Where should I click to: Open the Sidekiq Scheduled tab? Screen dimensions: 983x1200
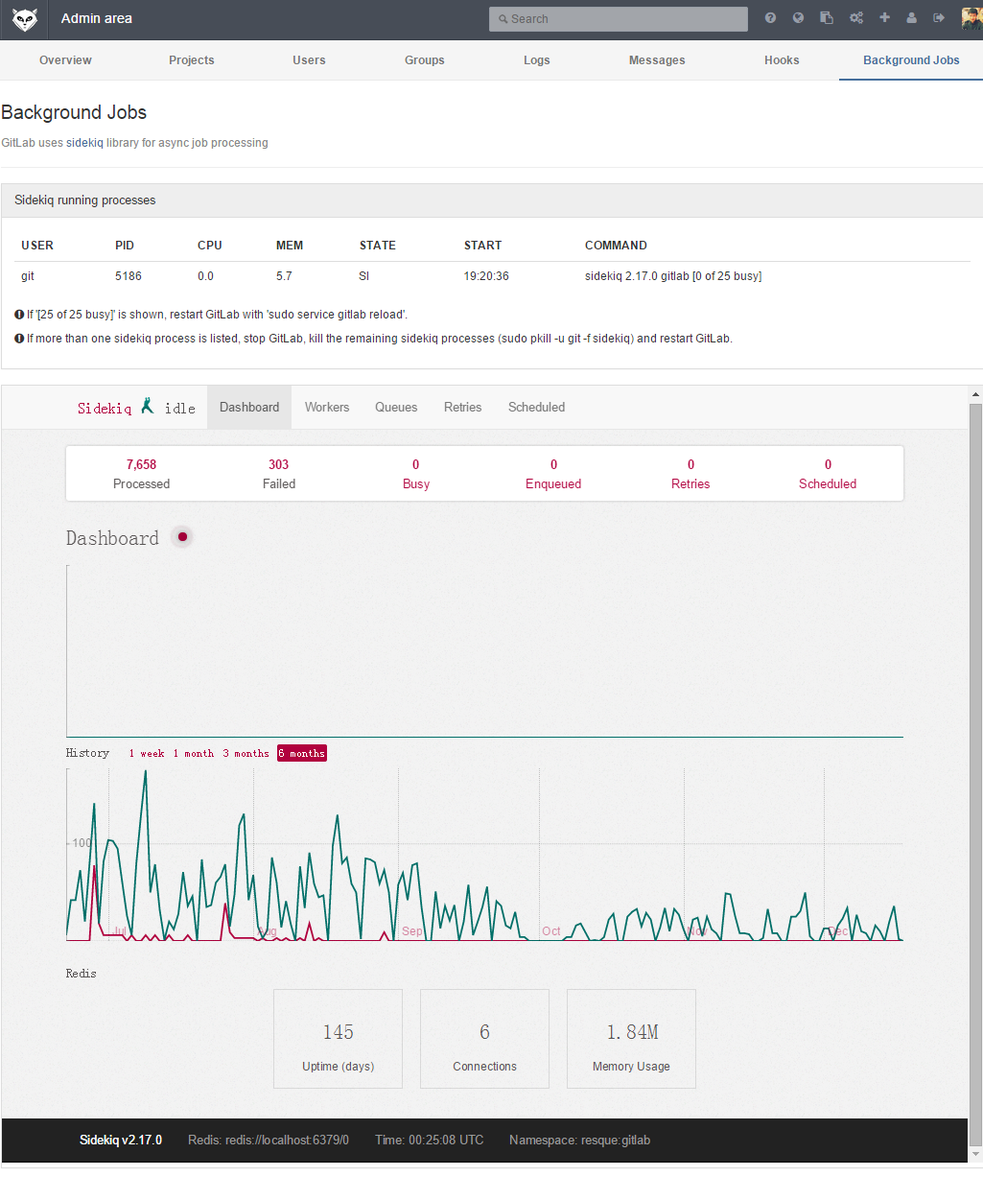point(536,407)
